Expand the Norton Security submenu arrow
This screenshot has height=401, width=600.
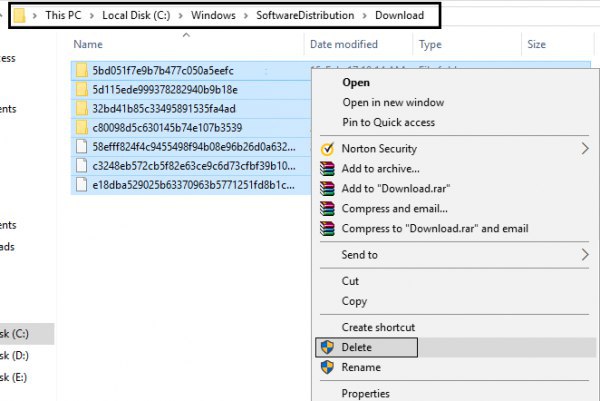click(585, 149)
